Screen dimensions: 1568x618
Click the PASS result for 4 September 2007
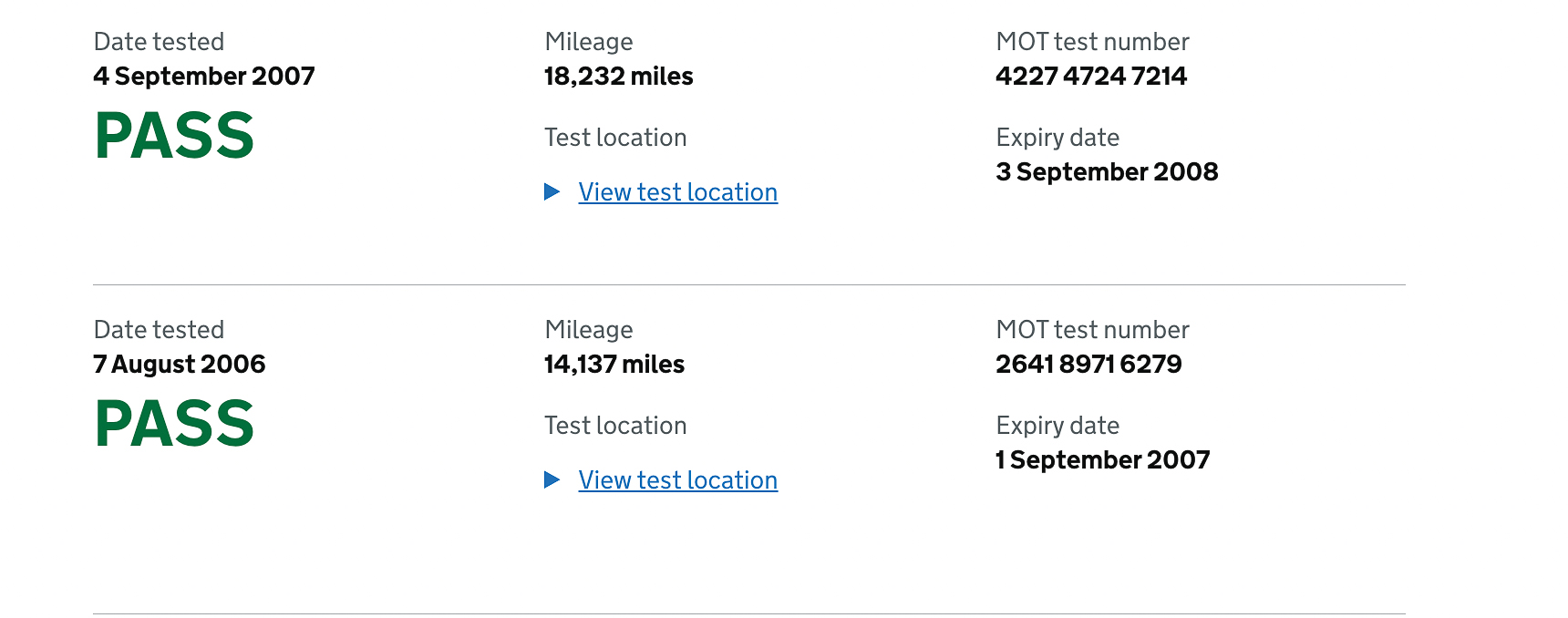point(174,136)
